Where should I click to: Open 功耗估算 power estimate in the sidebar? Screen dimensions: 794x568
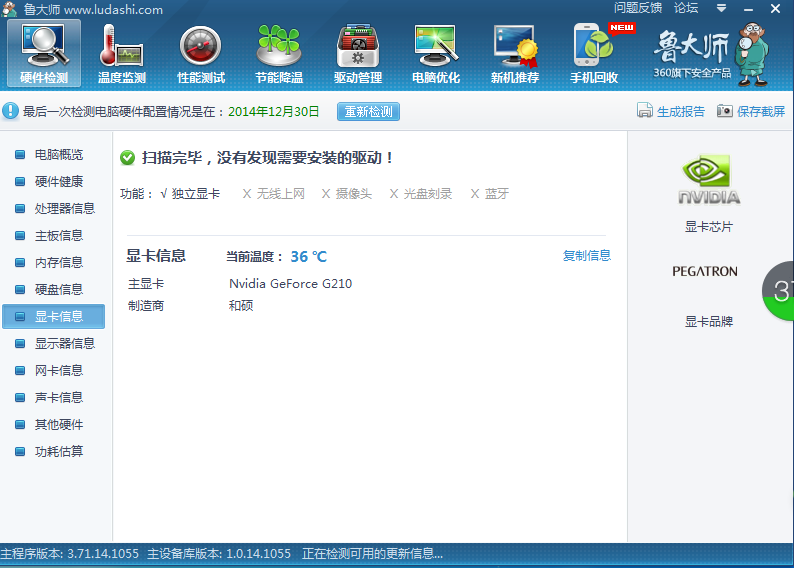pyautogui.click(x=58, y=451)
